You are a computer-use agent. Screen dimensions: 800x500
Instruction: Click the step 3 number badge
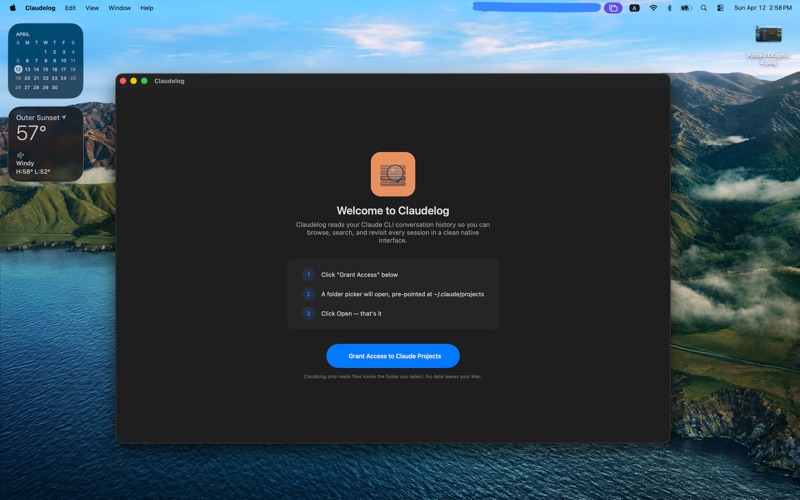(x=308, y=313)
